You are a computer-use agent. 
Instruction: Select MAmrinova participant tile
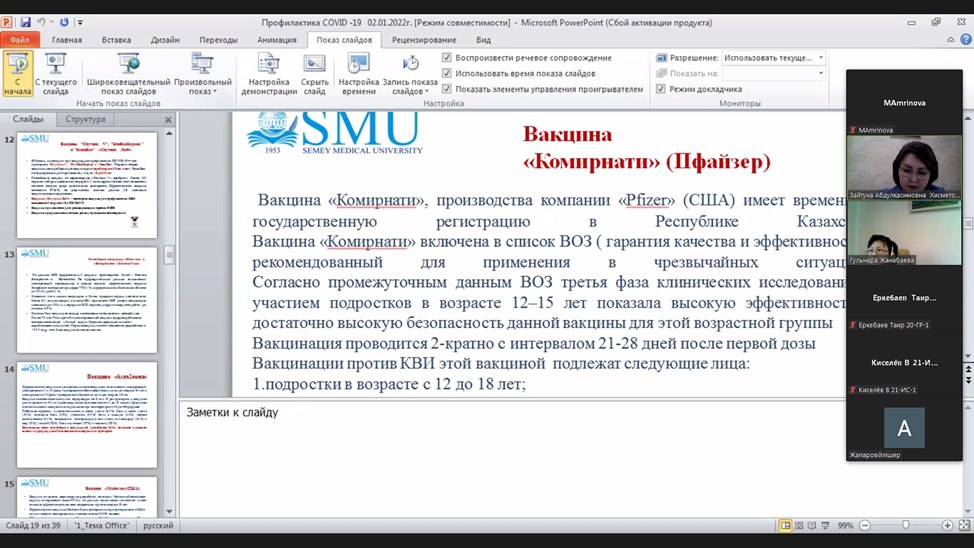(904, 103)
